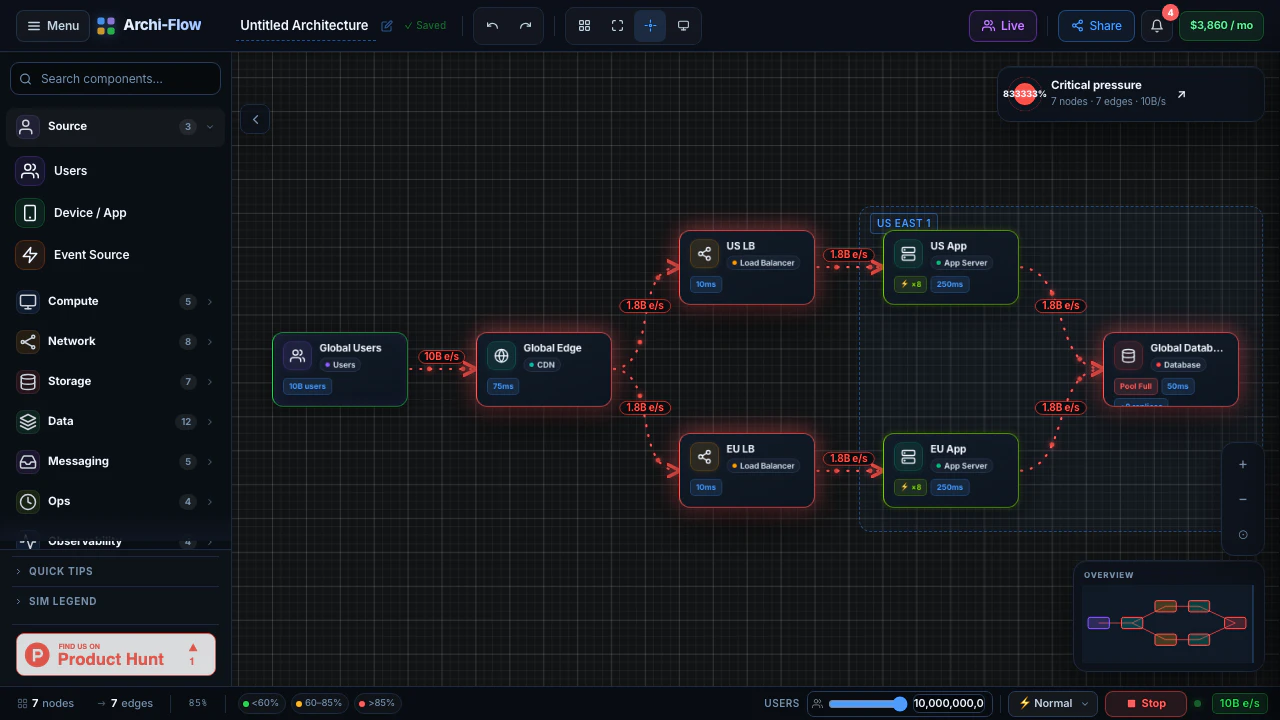
Task: Click the undo arrow icon
Action: (492, 26)
